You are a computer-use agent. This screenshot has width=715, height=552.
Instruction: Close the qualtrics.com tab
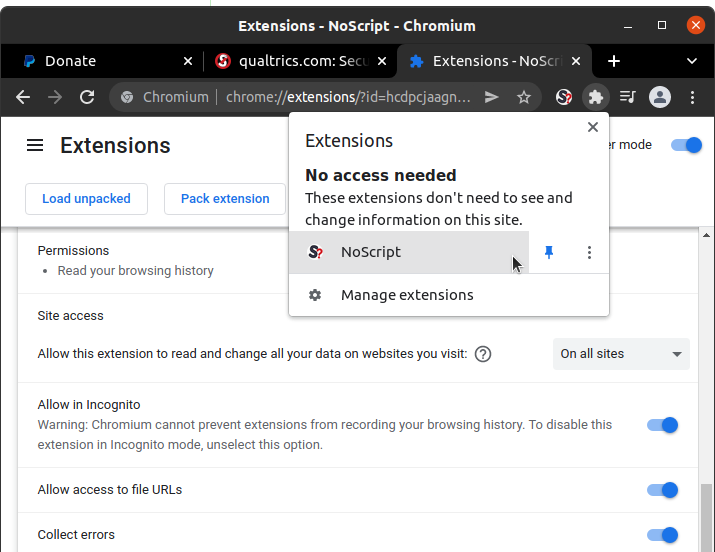[382, 61]
